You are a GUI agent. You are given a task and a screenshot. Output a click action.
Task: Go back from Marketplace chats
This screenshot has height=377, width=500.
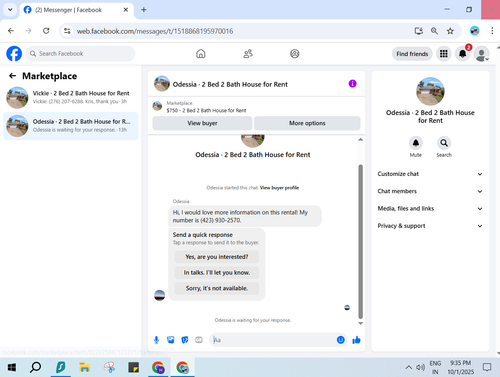pos(12,76)
